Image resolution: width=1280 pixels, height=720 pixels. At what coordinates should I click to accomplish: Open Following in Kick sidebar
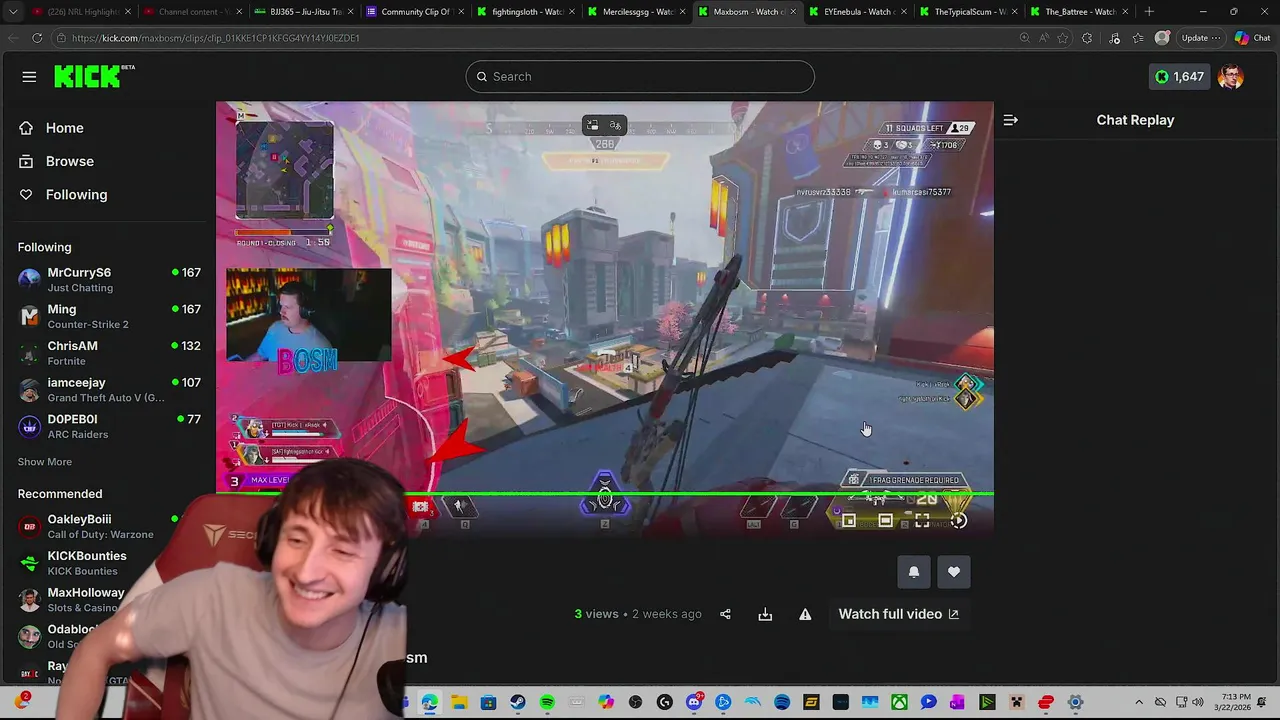click(76, 195)
